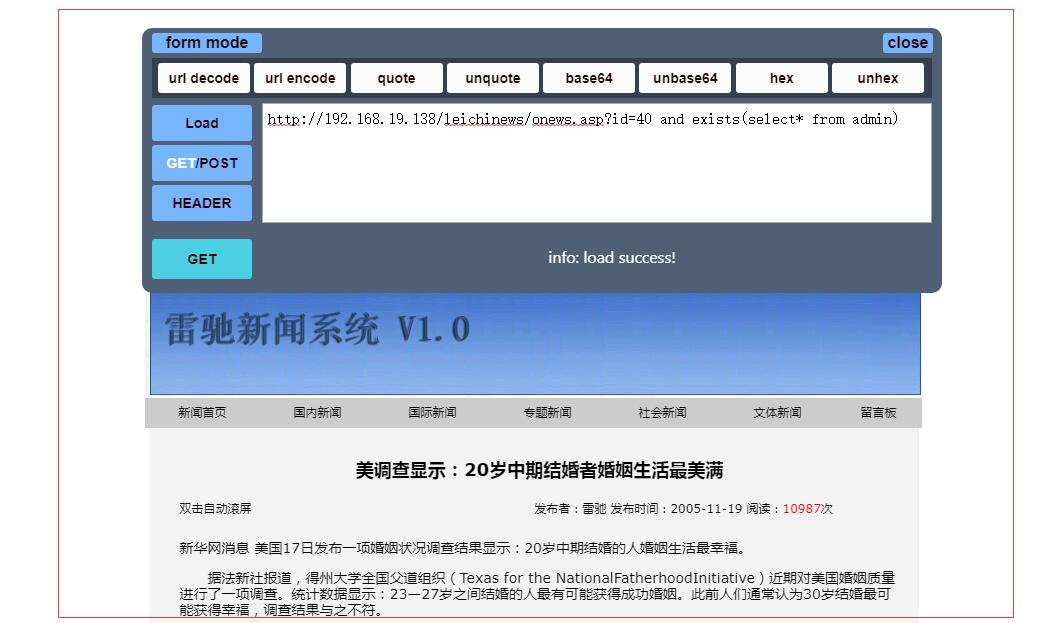The height and width of the screenshot is (623, 1061).
Task: Encode text with base64
Action: [x=589, y=78]
